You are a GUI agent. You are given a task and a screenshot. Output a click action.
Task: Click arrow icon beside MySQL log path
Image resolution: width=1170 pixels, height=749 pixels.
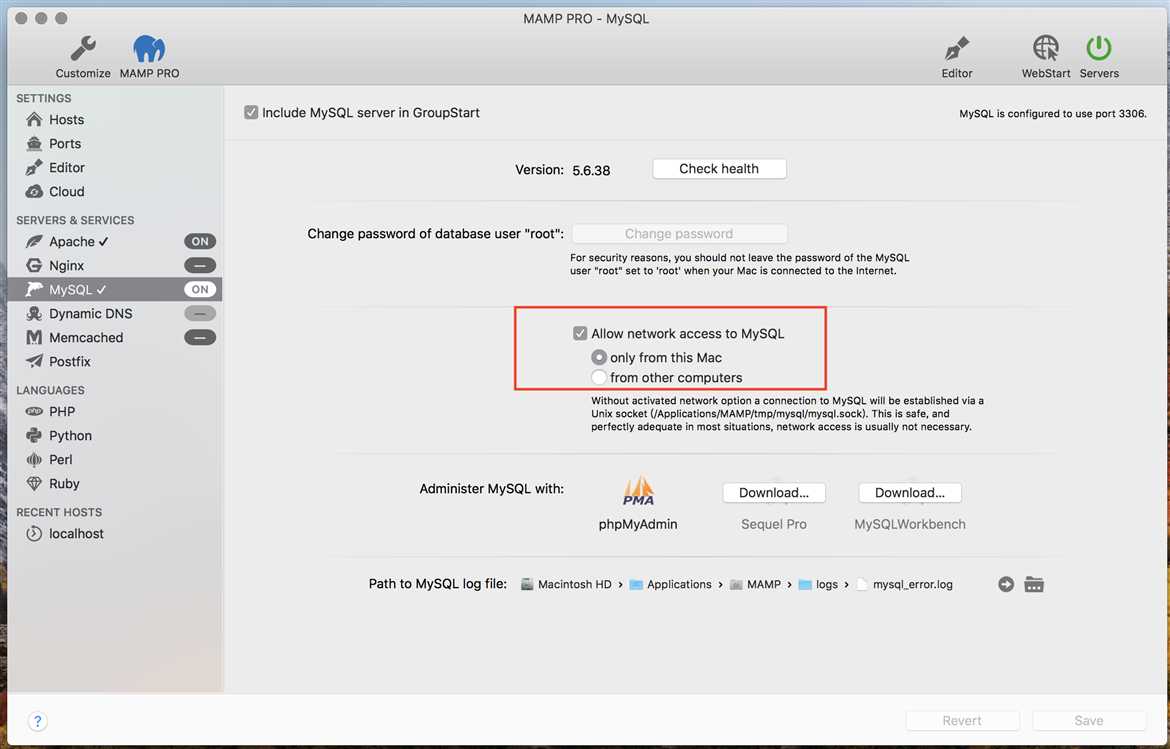(x=1006, y=584)
